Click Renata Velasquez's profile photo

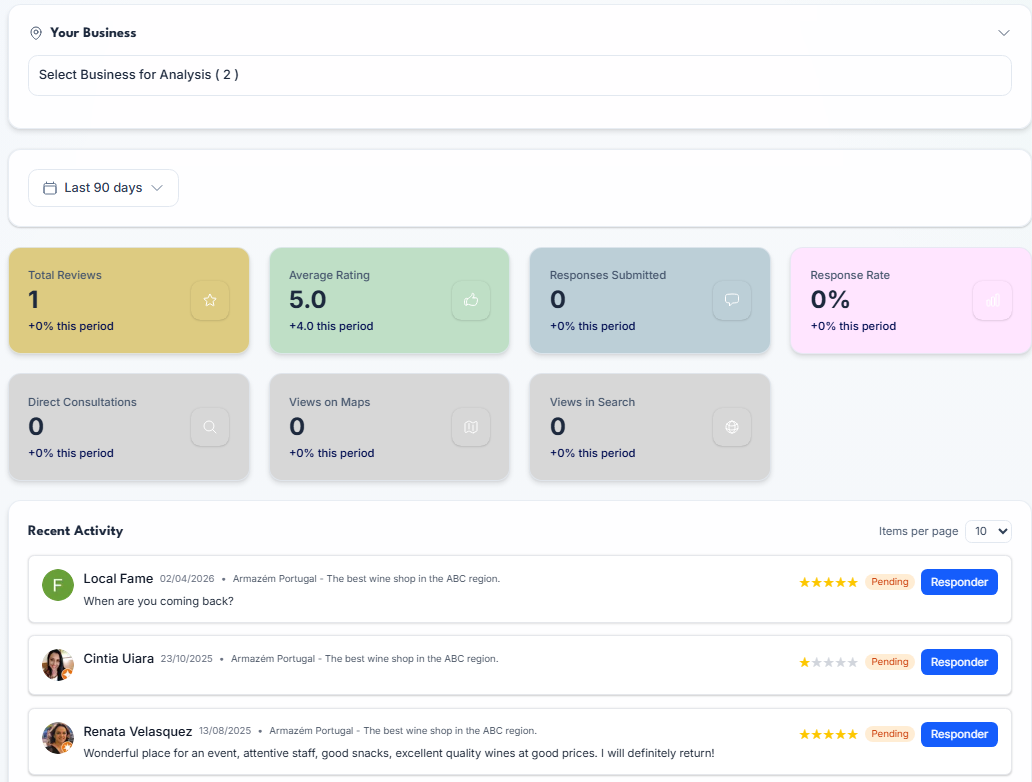(x=58, y=738)
